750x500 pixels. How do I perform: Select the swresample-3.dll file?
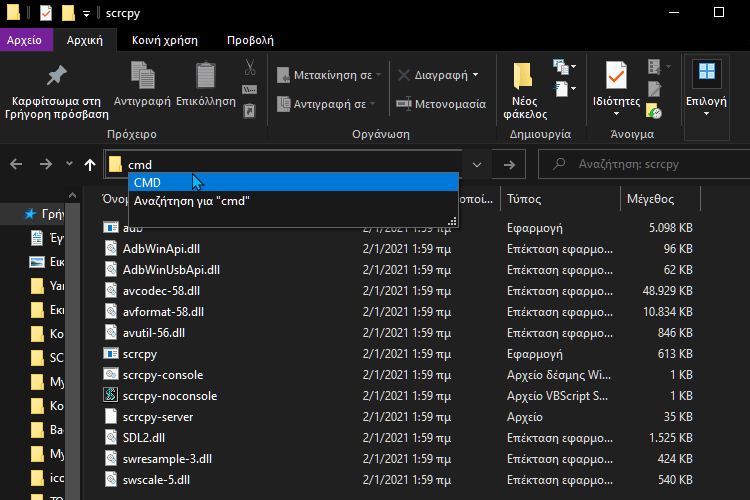point(167,459)
